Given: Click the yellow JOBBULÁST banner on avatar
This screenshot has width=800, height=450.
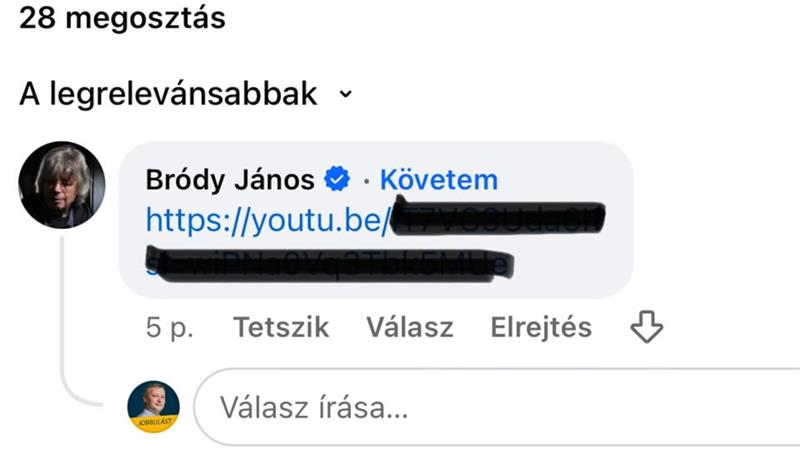Looking at the screenshot, I should click(x=154, y=423).
